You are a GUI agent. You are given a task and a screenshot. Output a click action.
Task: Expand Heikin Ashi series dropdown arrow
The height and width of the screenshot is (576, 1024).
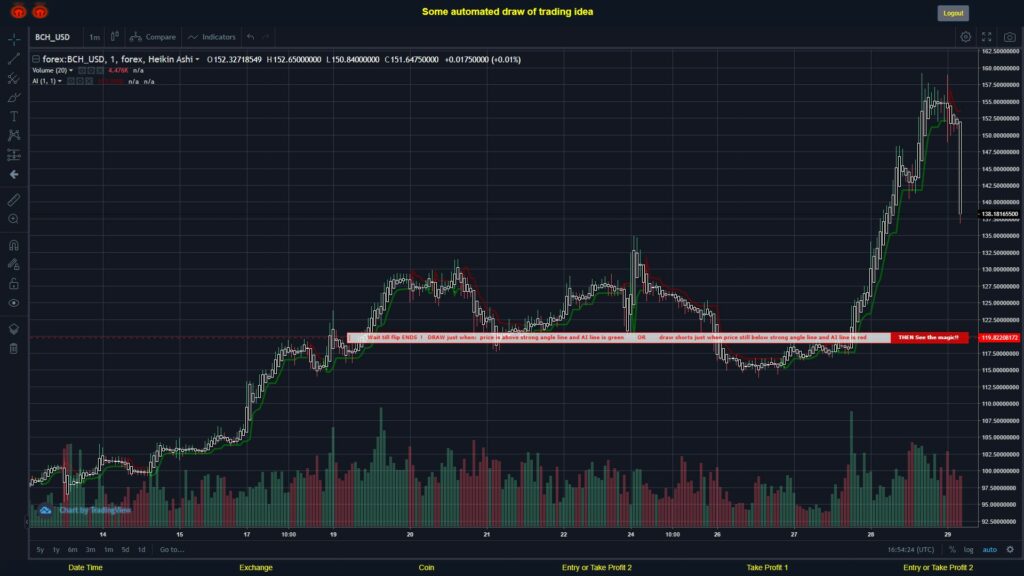[197, 59]
